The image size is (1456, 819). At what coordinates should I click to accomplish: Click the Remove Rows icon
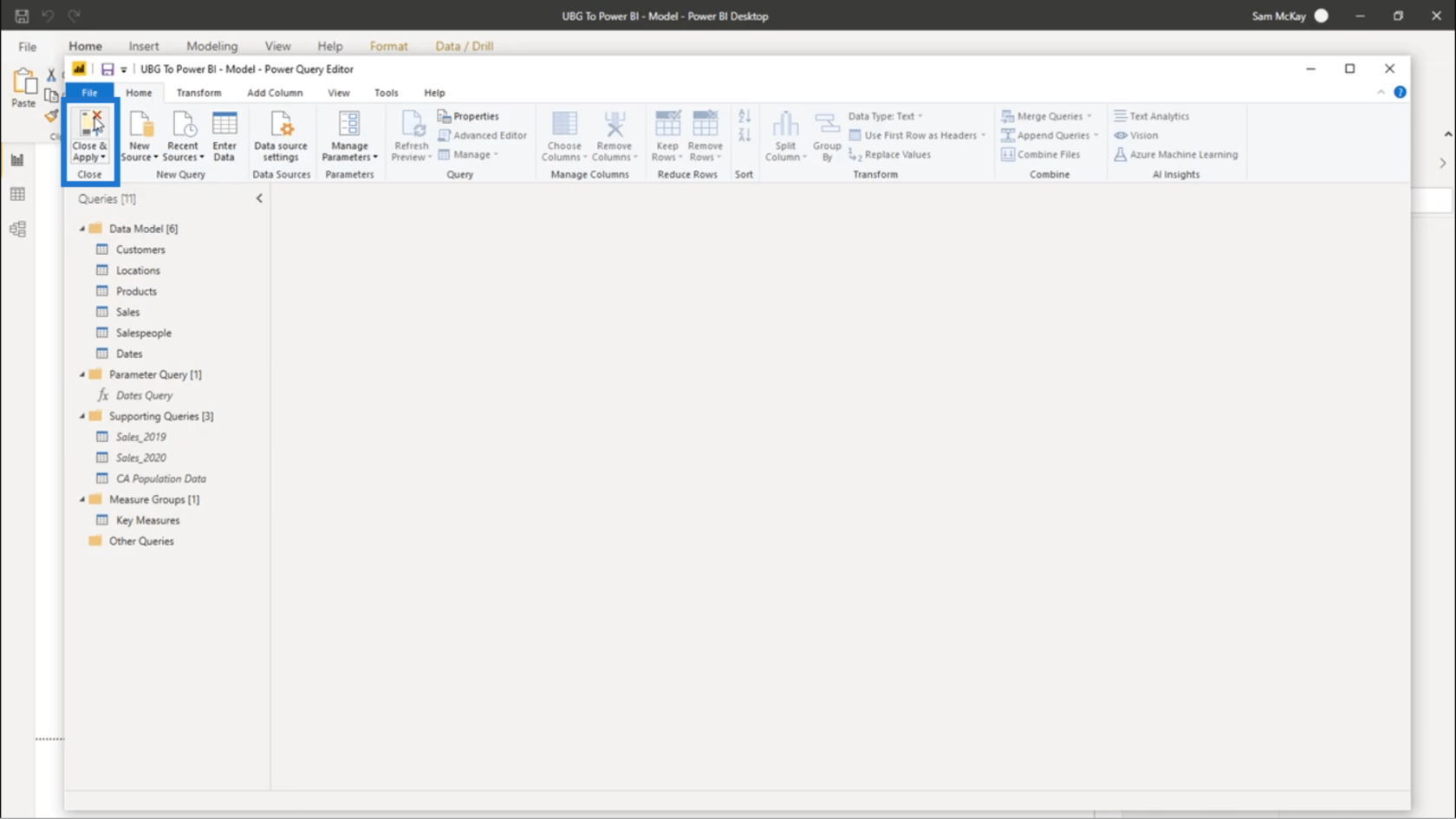(x=705, y=124)
